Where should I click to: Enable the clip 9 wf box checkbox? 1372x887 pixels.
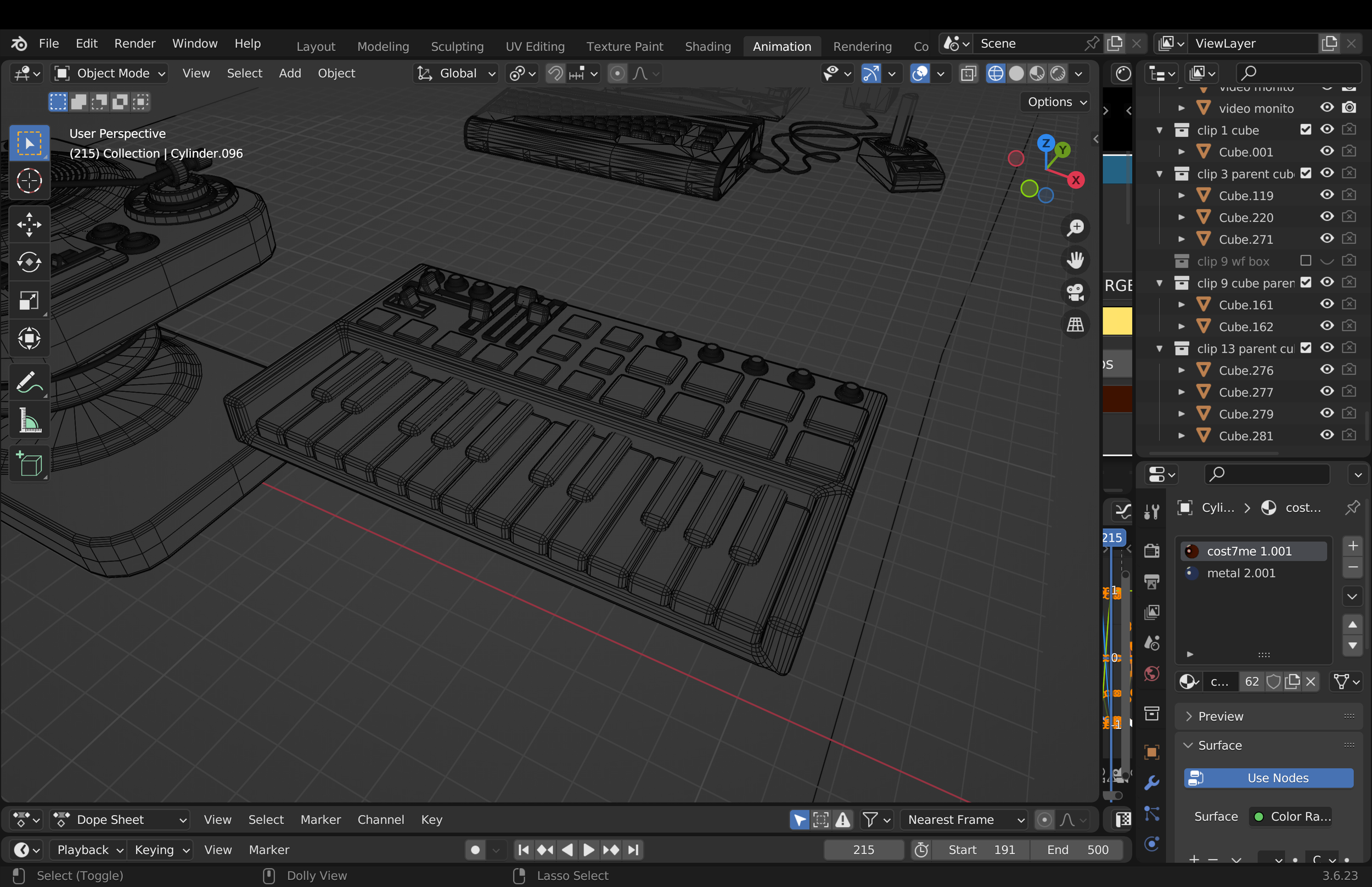click(x=1305, y=261)
